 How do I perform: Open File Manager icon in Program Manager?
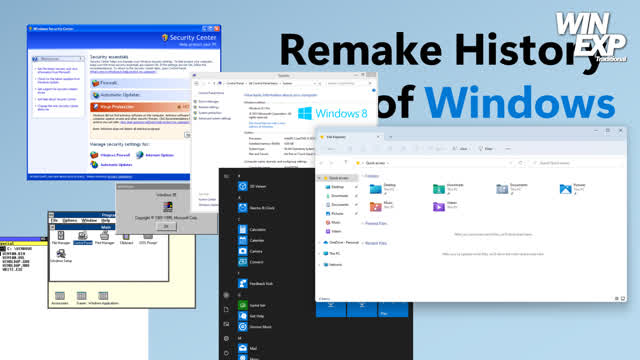[61, 238]
